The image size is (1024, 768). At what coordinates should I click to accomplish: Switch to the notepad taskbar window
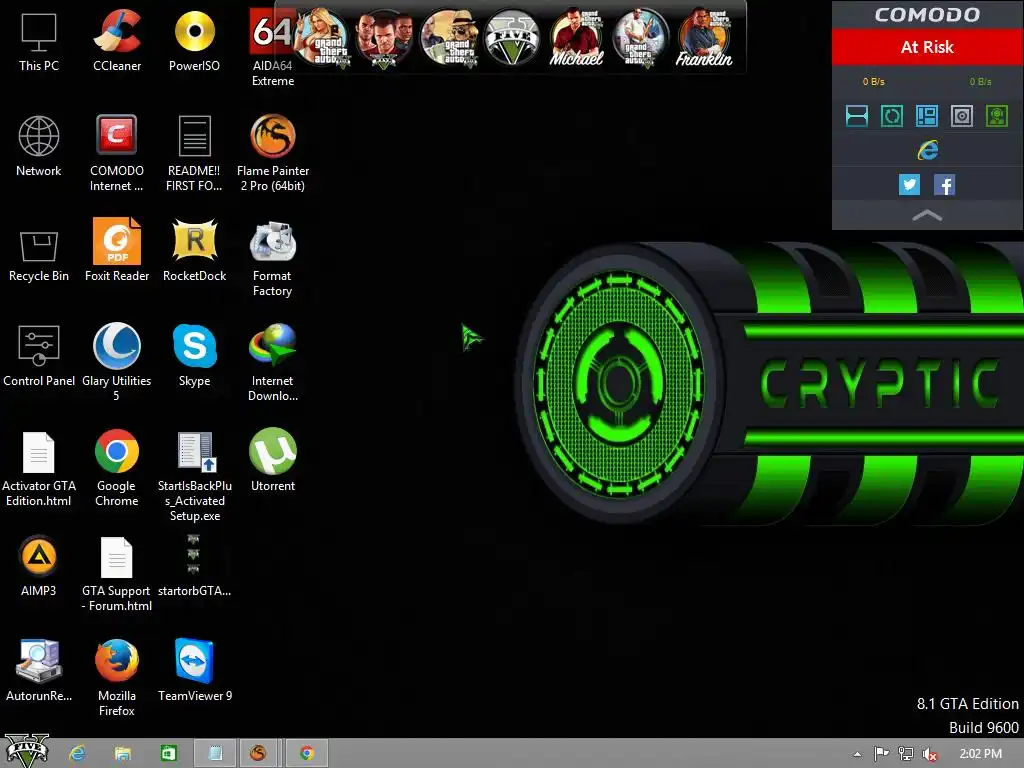(215, 754)
